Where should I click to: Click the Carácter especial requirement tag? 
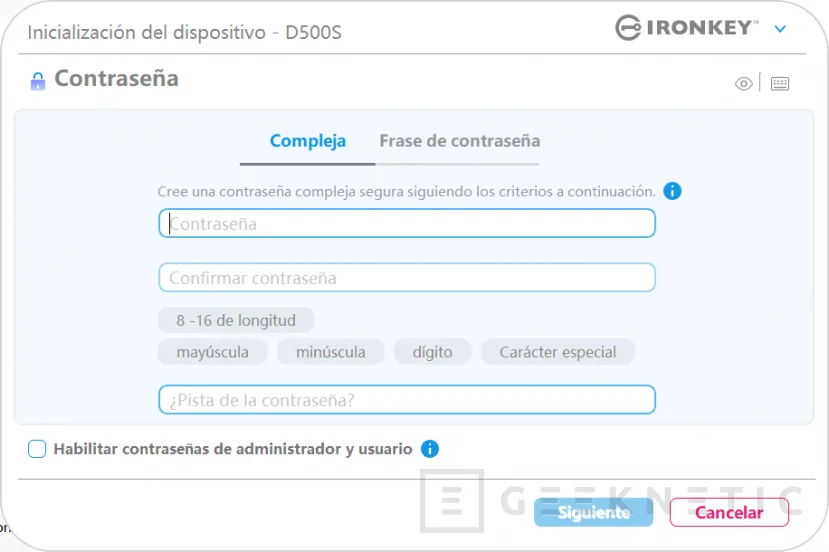point(558,352)
